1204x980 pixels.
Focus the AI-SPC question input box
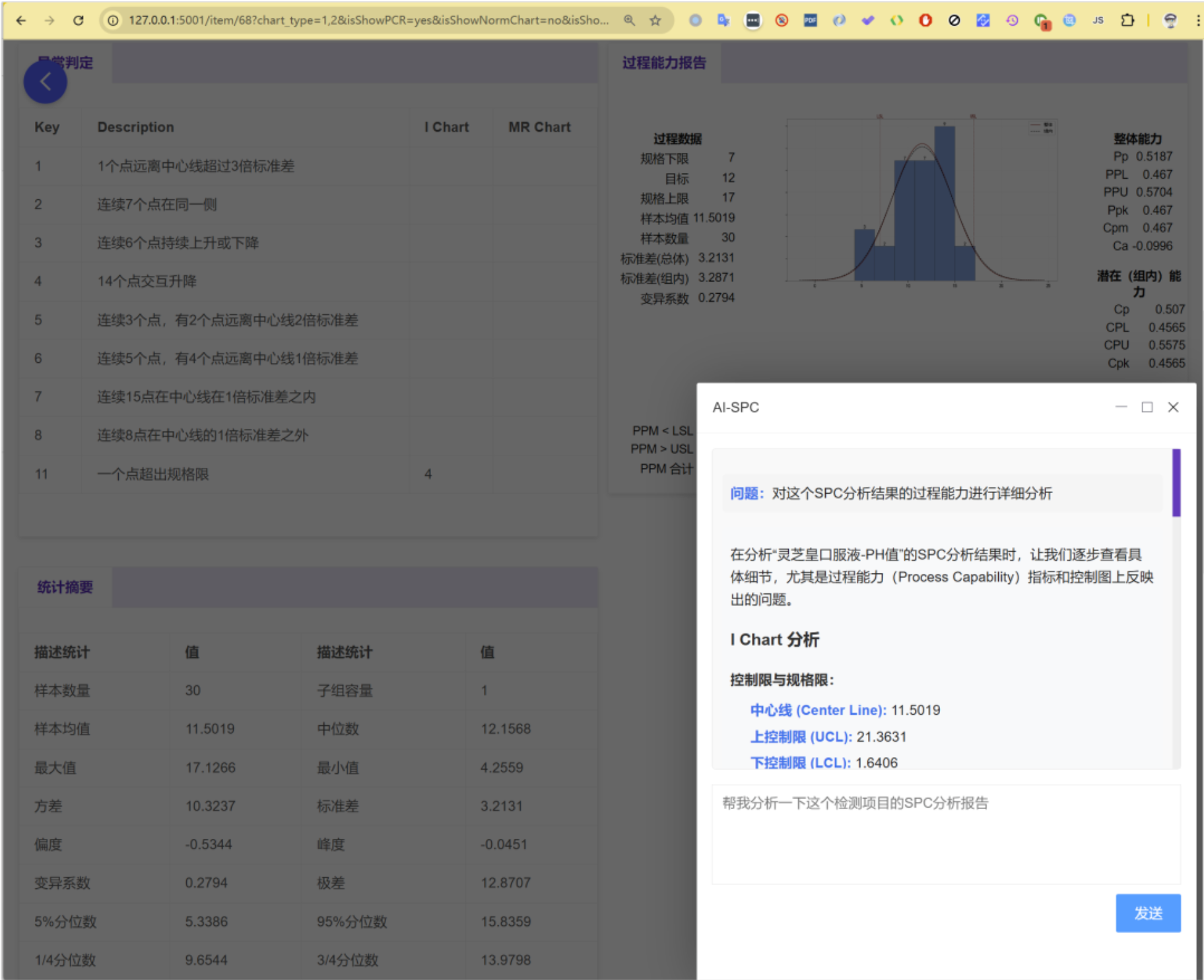(x=945, y=834)
